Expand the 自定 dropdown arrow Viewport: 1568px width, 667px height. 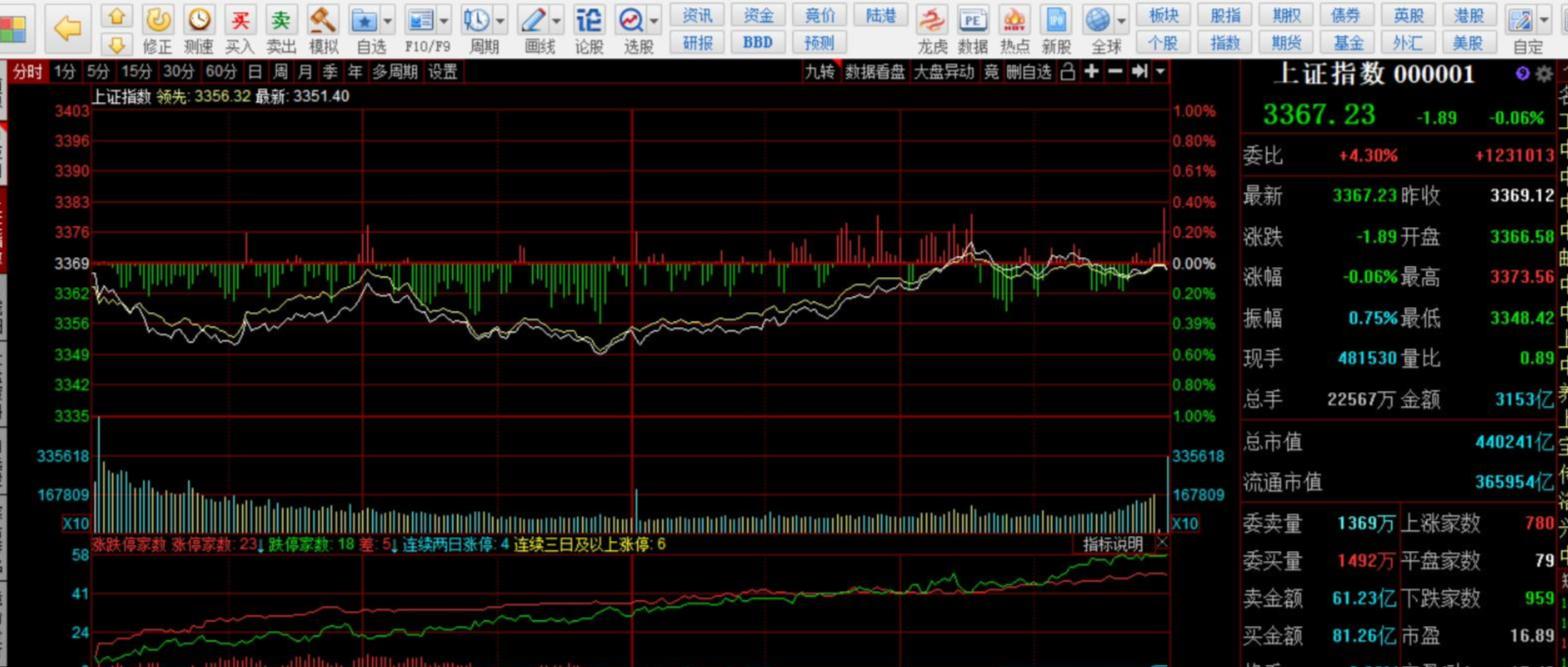coord(1543,20)
